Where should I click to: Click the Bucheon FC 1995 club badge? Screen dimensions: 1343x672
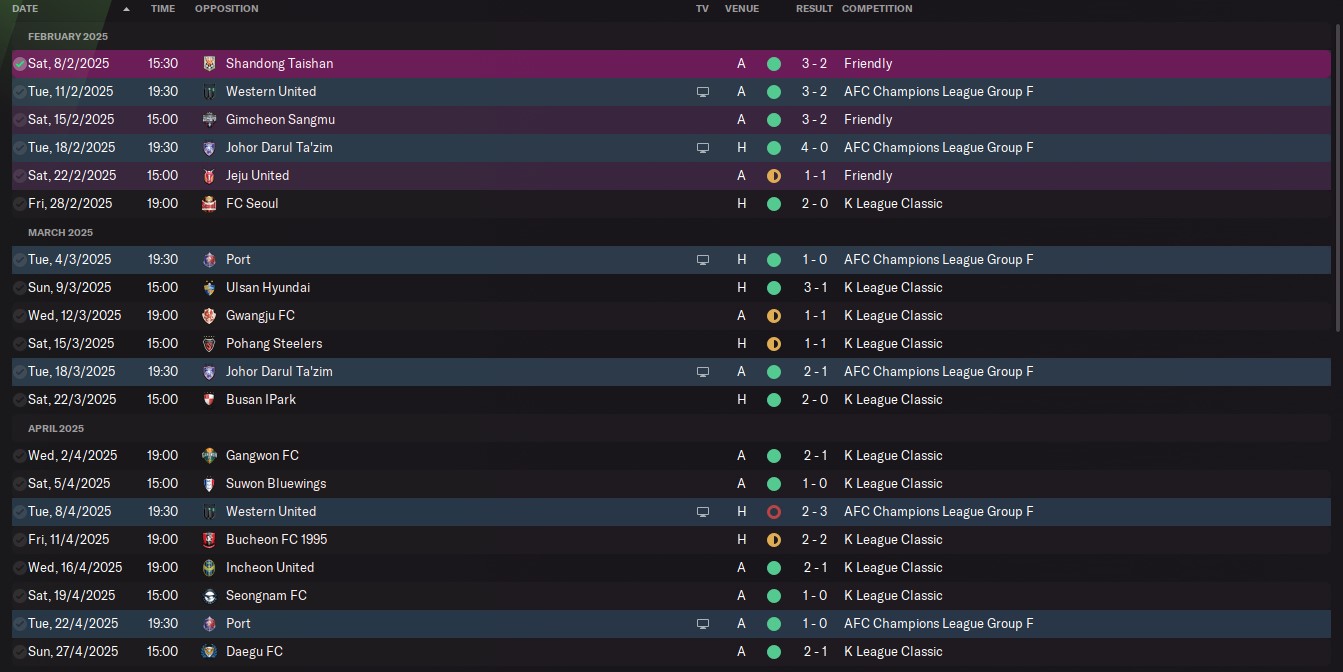coord(209,539)
